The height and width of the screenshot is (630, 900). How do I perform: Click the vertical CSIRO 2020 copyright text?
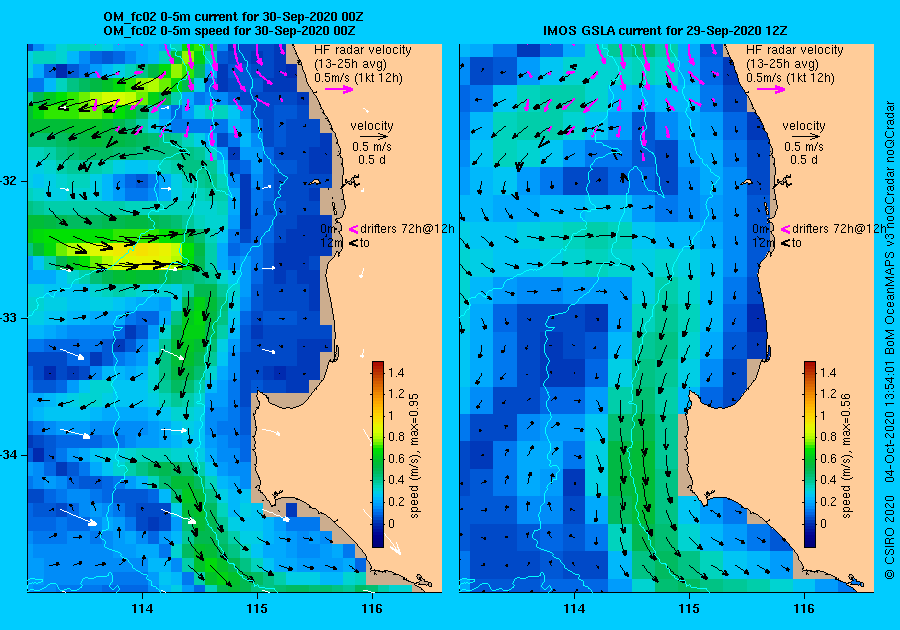pos(890,340)
